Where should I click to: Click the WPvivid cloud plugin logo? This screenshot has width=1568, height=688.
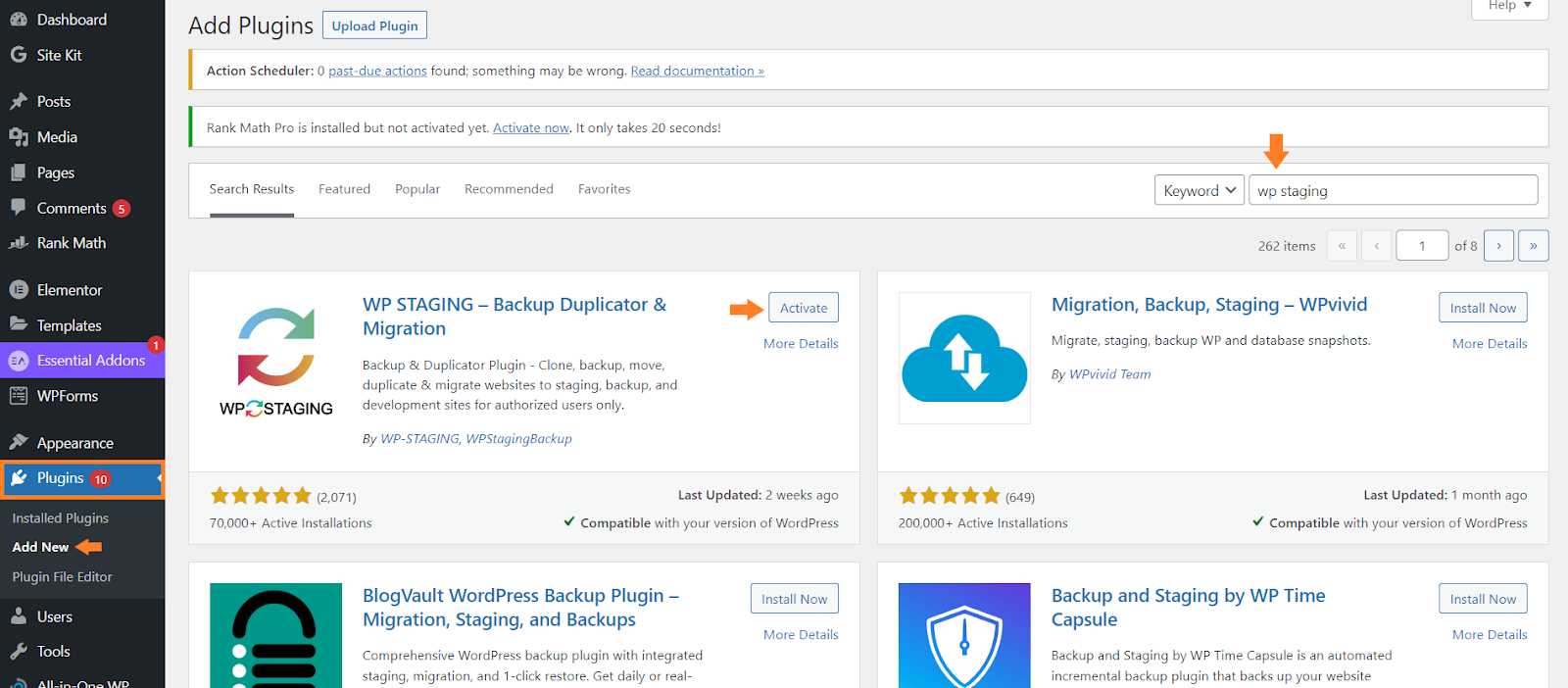point(964,358)
